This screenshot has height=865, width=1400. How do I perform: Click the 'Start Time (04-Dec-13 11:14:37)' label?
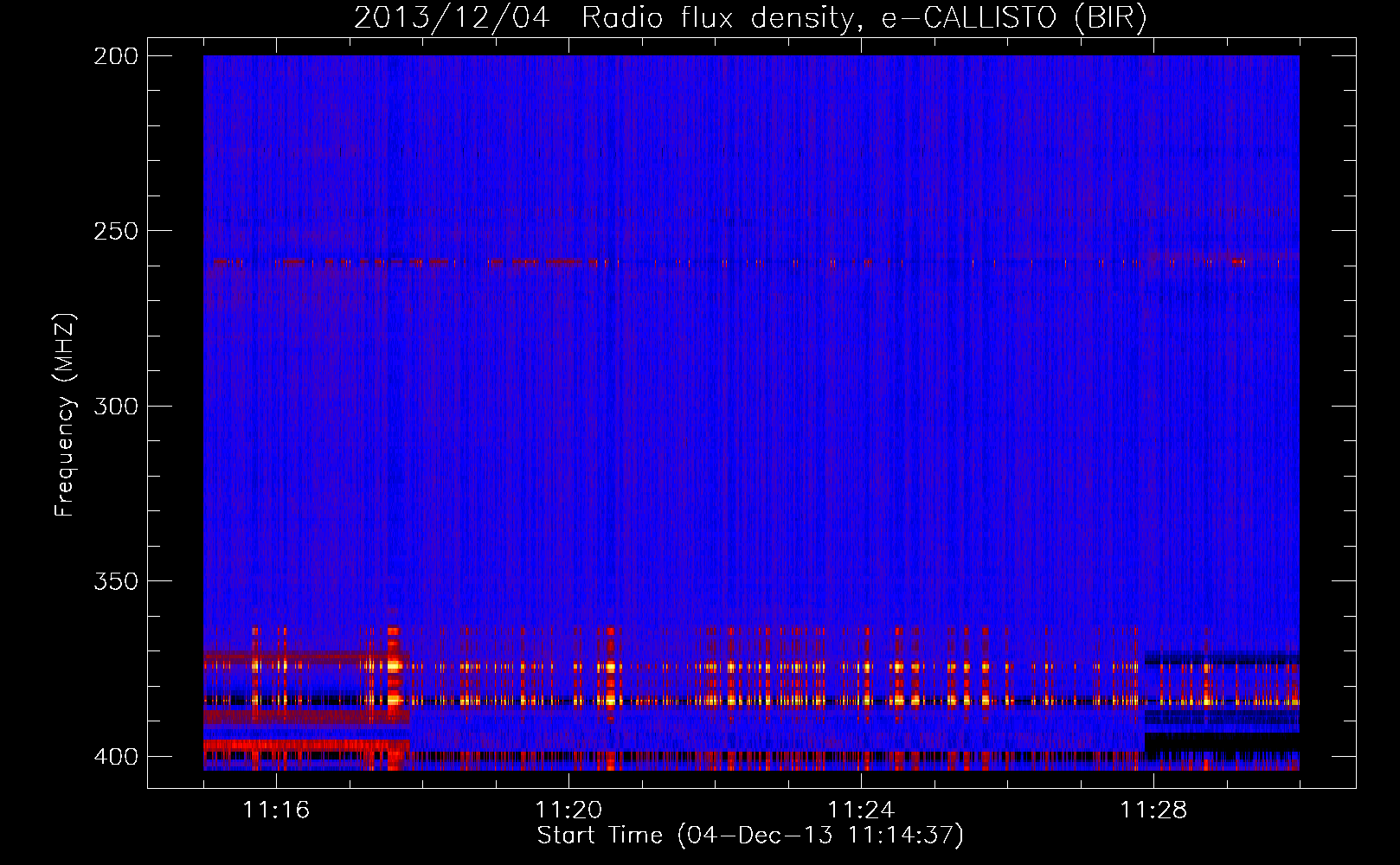750,836
